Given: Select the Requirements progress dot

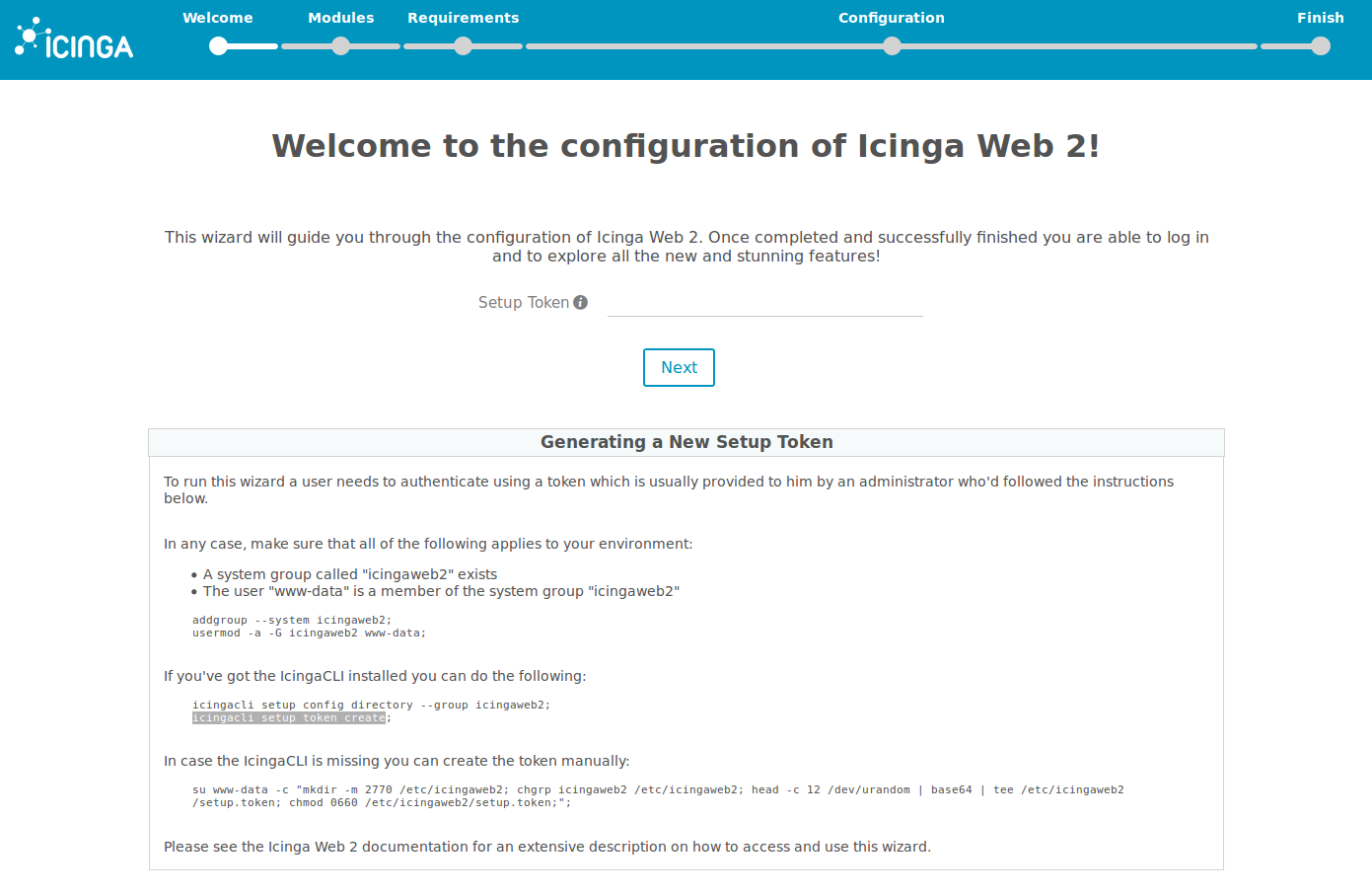Looking at the screenshot, I should tap(463, 45).
